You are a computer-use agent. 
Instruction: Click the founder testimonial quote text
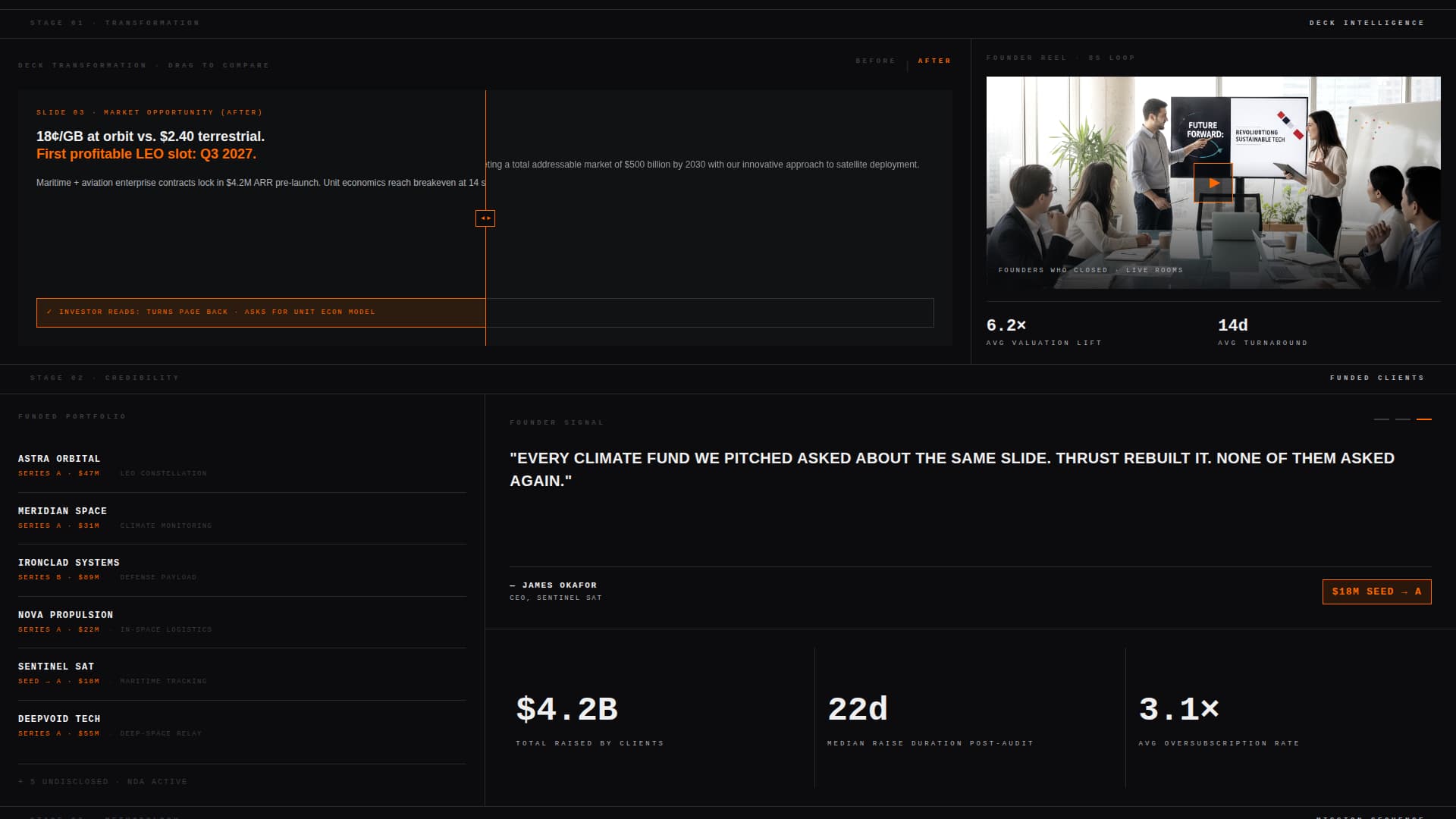tap(952, 469)
